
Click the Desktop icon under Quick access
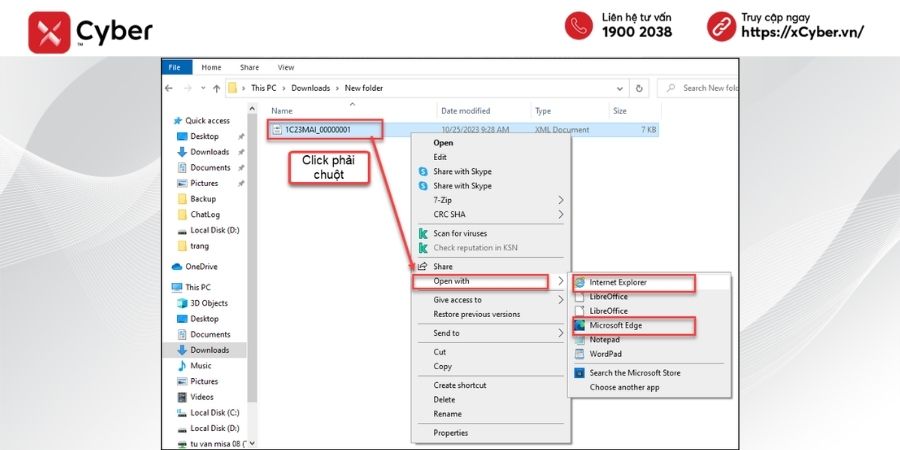tap(182, 137)
